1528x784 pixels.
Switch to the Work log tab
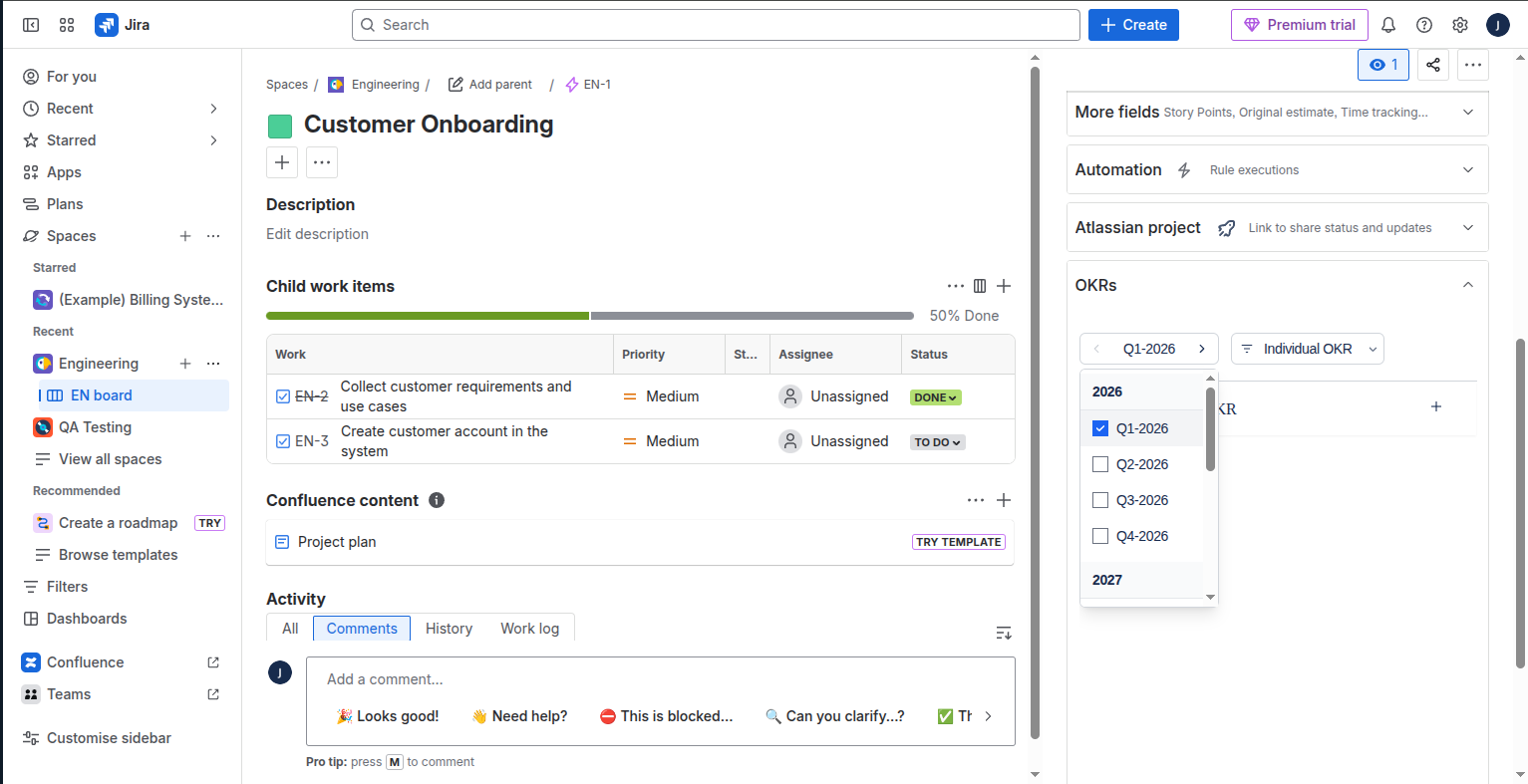pos(529,629)
